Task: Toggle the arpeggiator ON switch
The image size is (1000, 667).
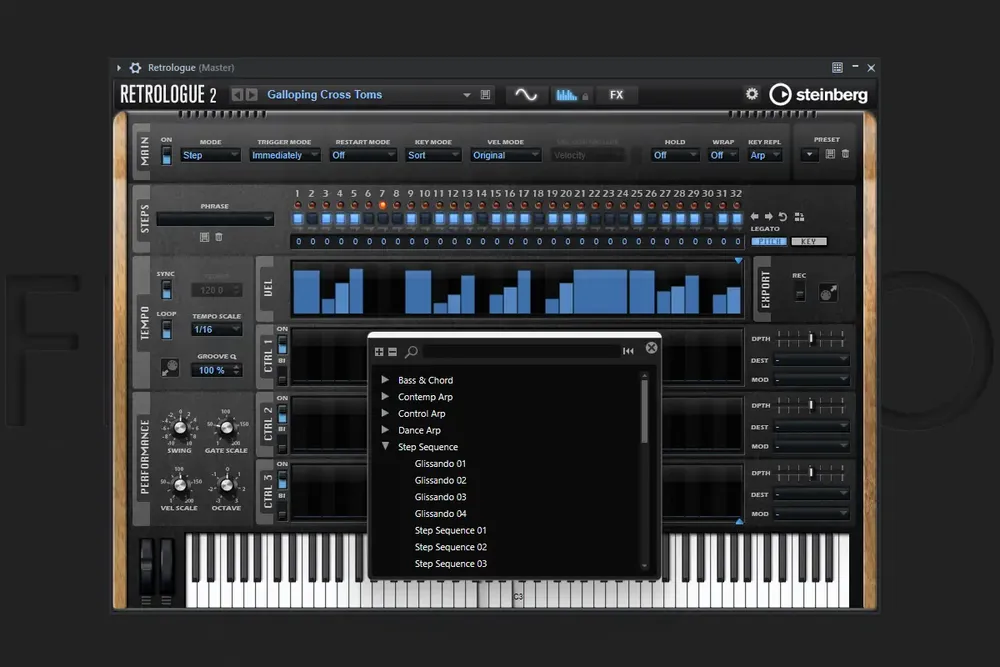Action: click(x=166, y=155)
